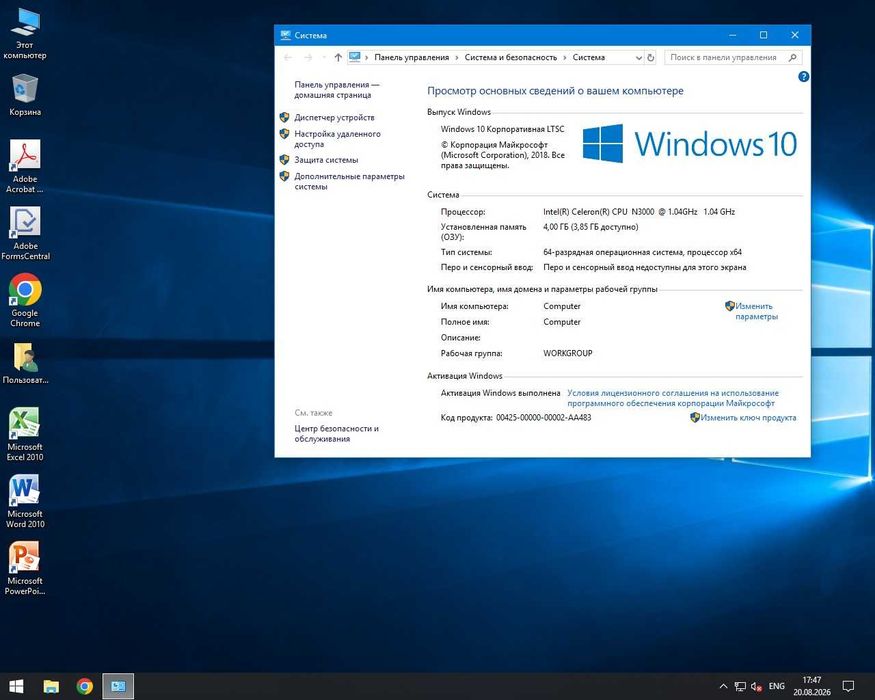Click the Система window title icon
This screenshot has width=875, height=700.
tap(285, 35)
